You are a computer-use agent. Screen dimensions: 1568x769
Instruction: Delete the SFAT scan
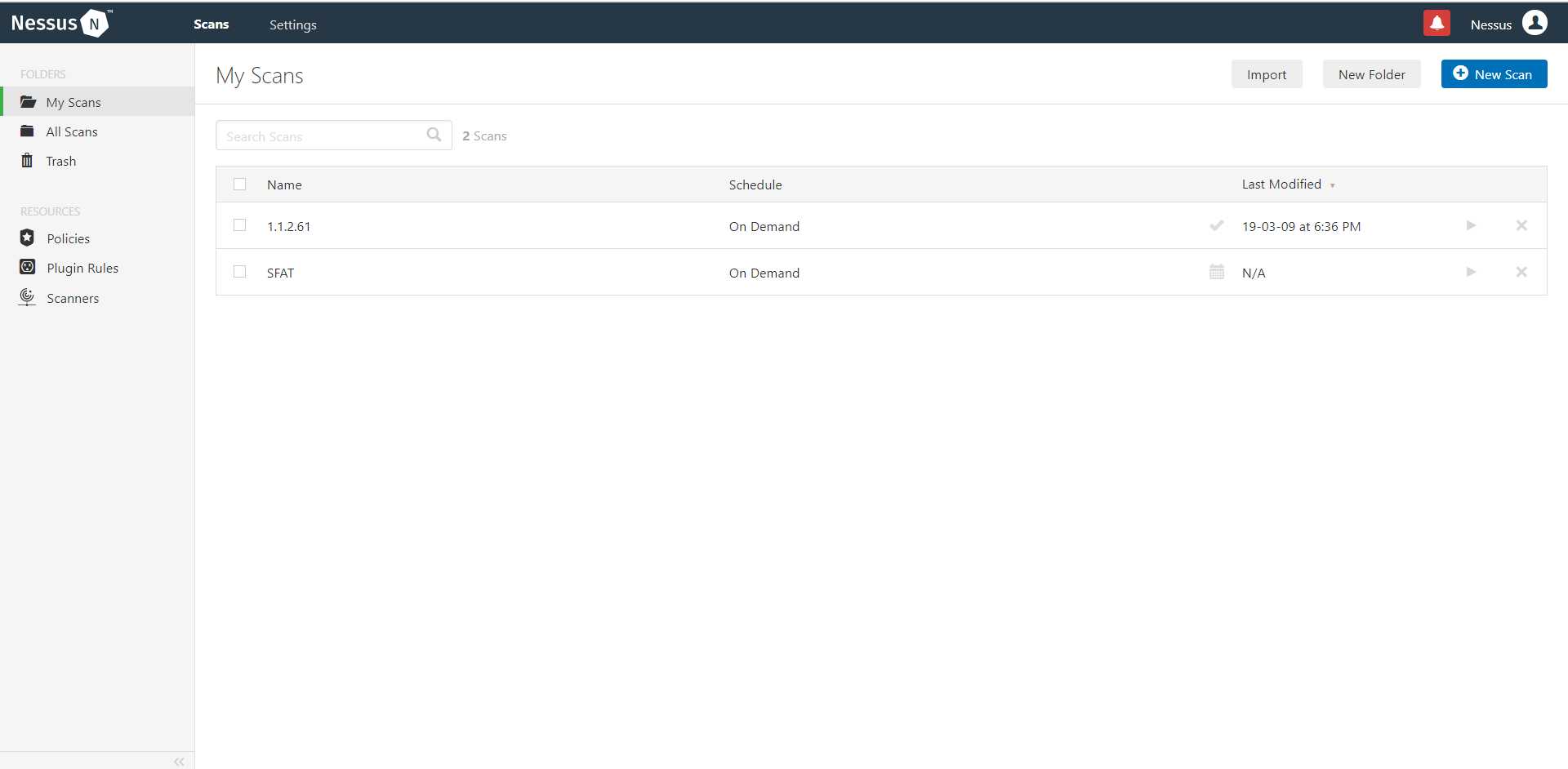coord(1521,272)
